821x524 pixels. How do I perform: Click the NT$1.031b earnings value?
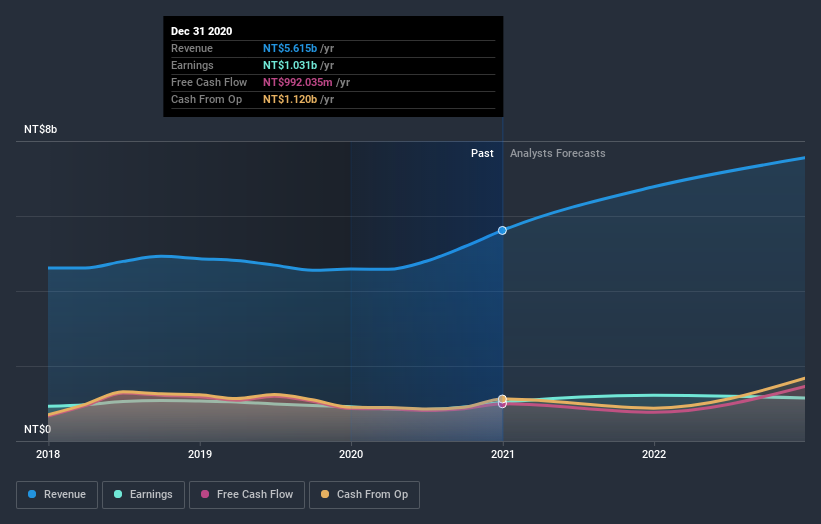[x=290, y=65]
